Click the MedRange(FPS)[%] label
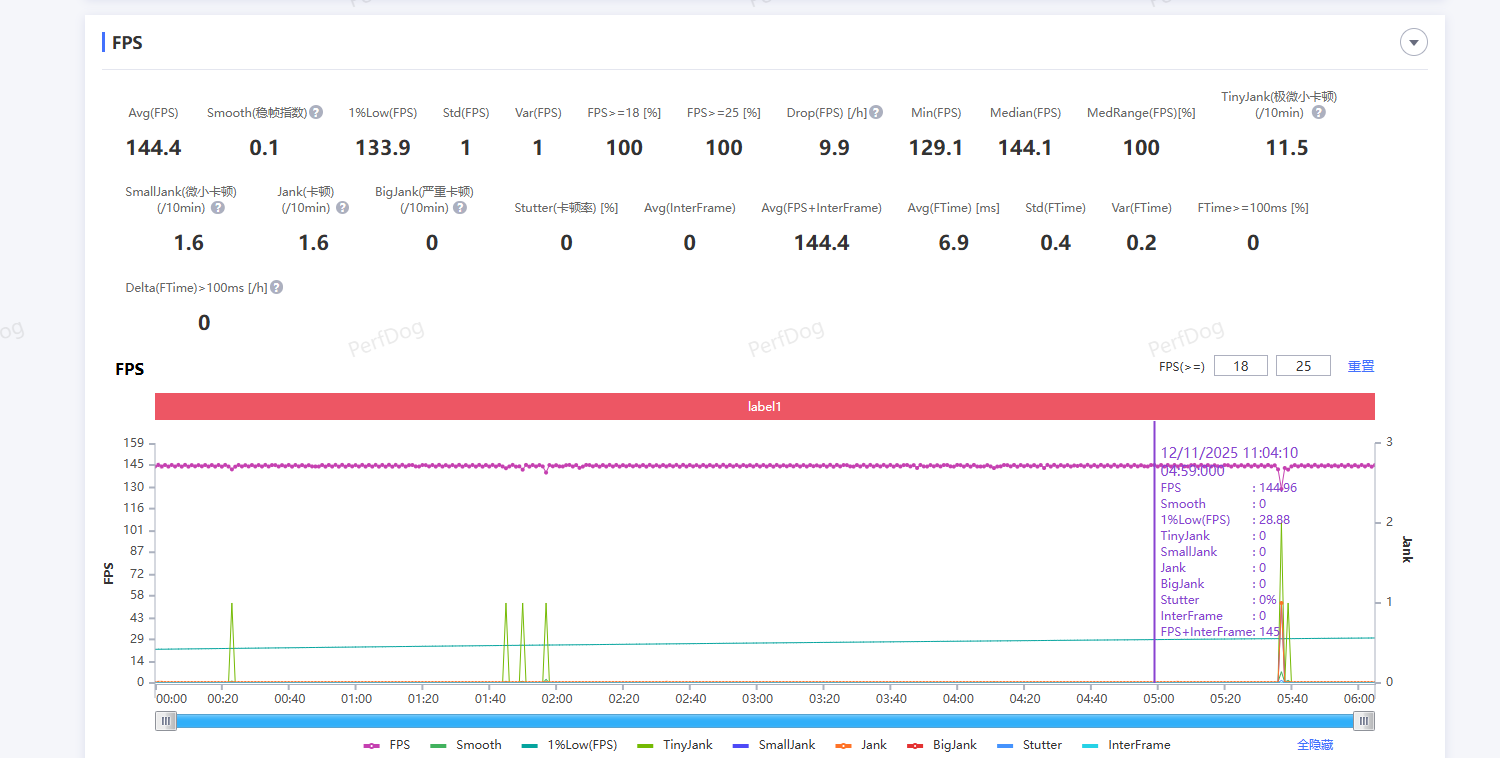This screenshot has height=758, width=1500. pos(1141,113)
